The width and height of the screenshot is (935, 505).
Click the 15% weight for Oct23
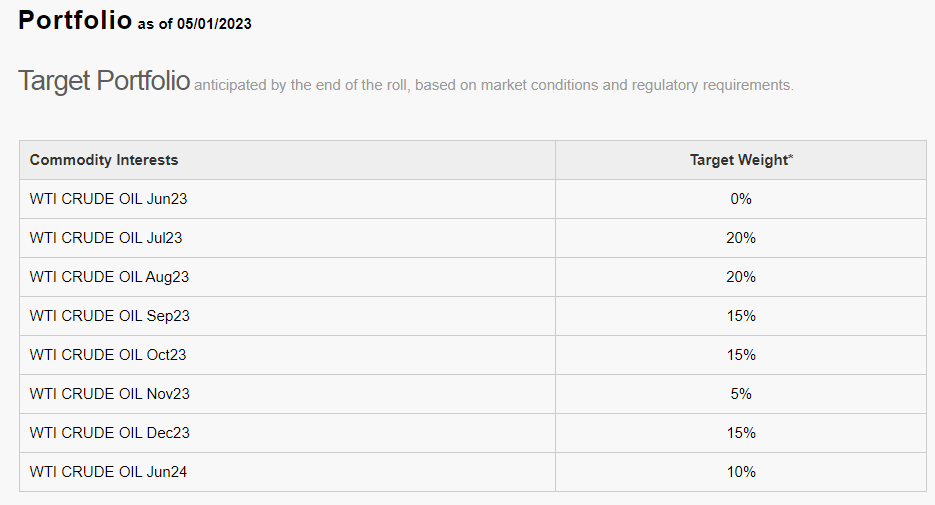tap(741, 355)
